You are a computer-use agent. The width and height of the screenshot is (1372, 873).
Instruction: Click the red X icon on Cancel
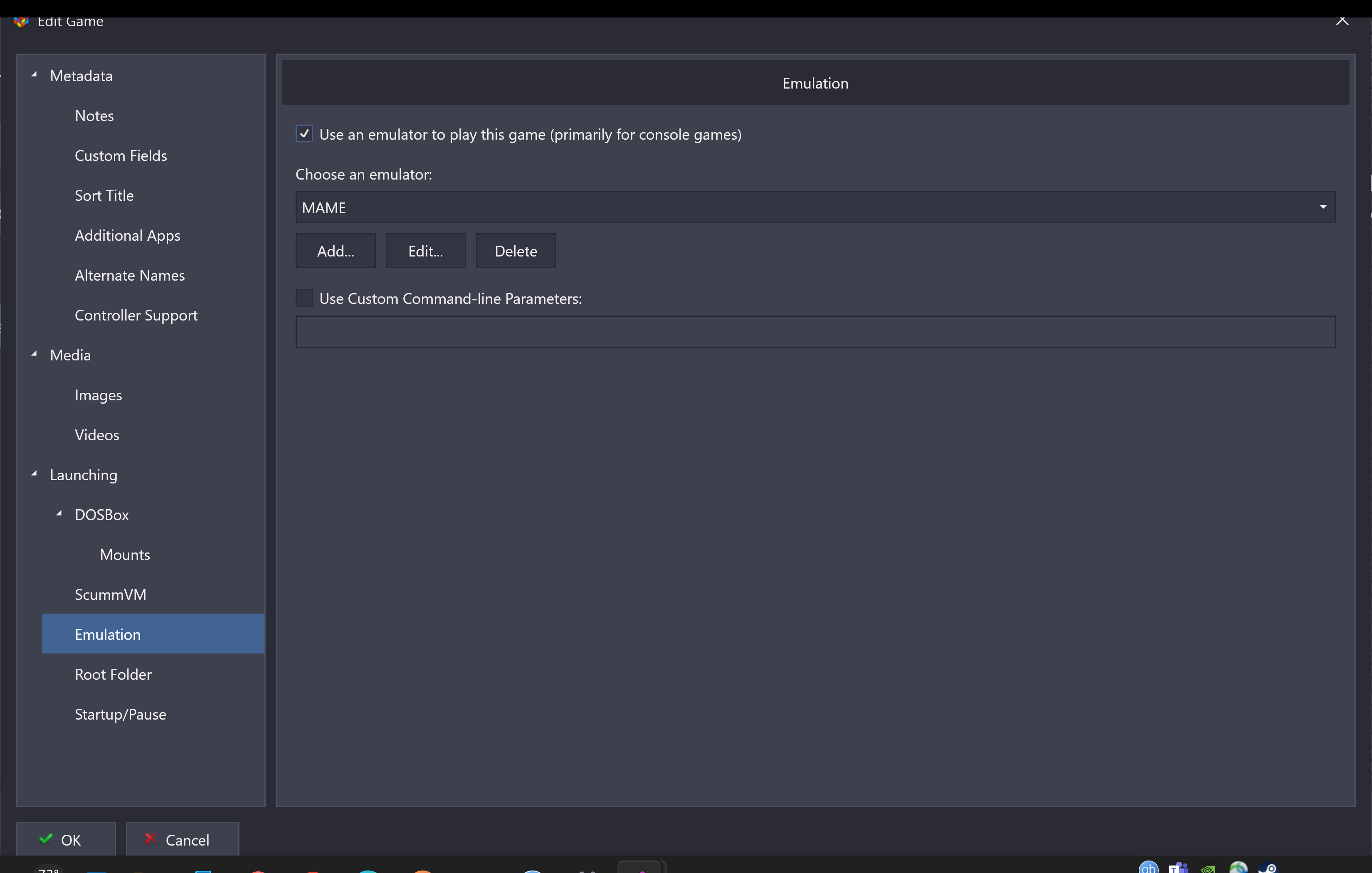[x=151, y=838]
